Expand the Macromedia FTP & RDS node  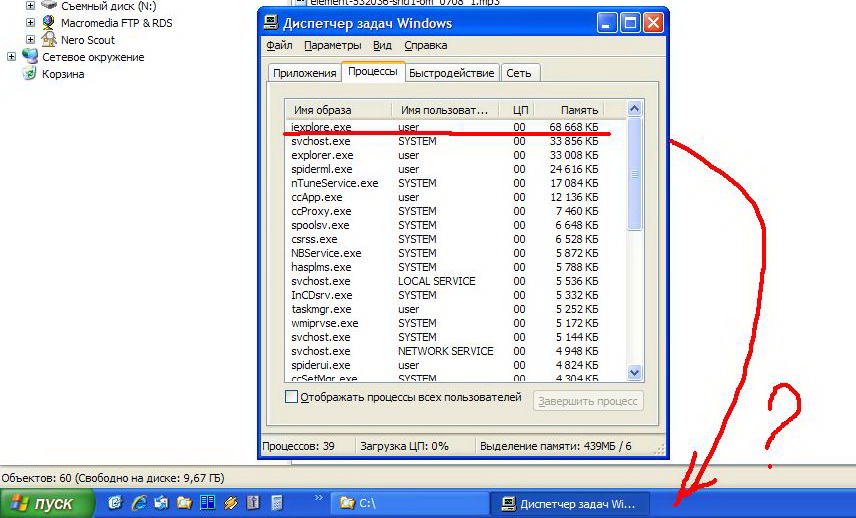(30, 22)
